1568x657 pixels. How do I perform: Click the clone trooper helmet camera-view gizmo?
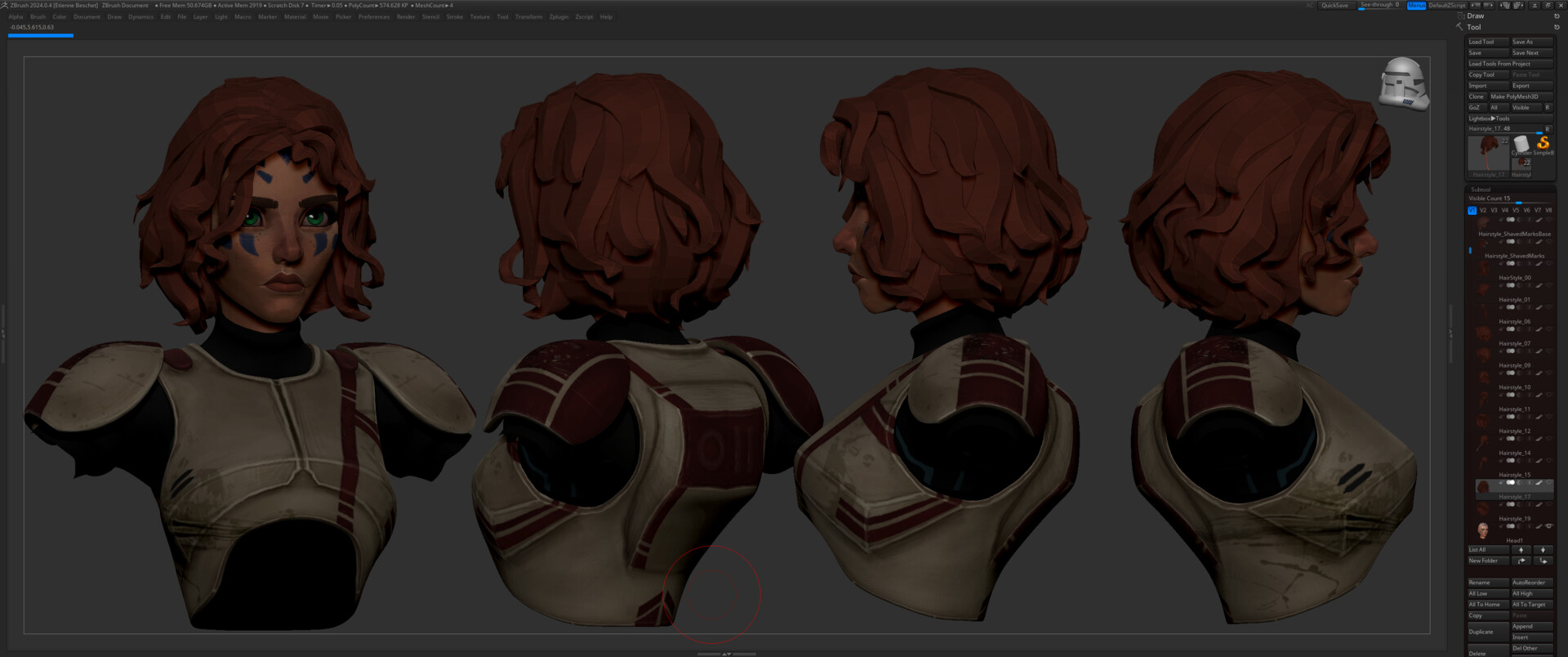point(1404,83)
